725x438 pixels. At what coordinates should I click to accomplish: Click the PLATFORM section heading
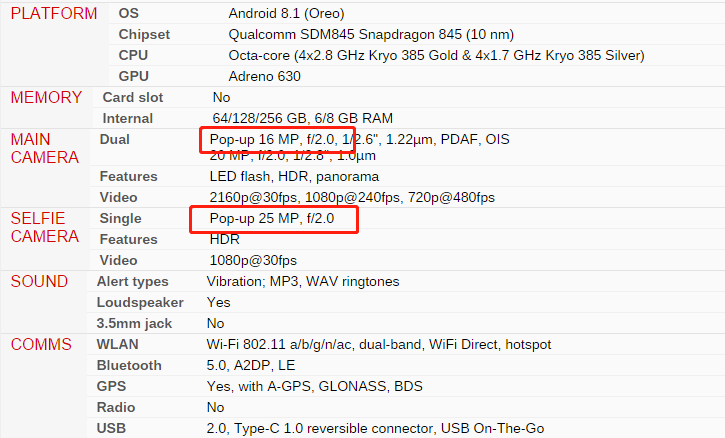54,14
